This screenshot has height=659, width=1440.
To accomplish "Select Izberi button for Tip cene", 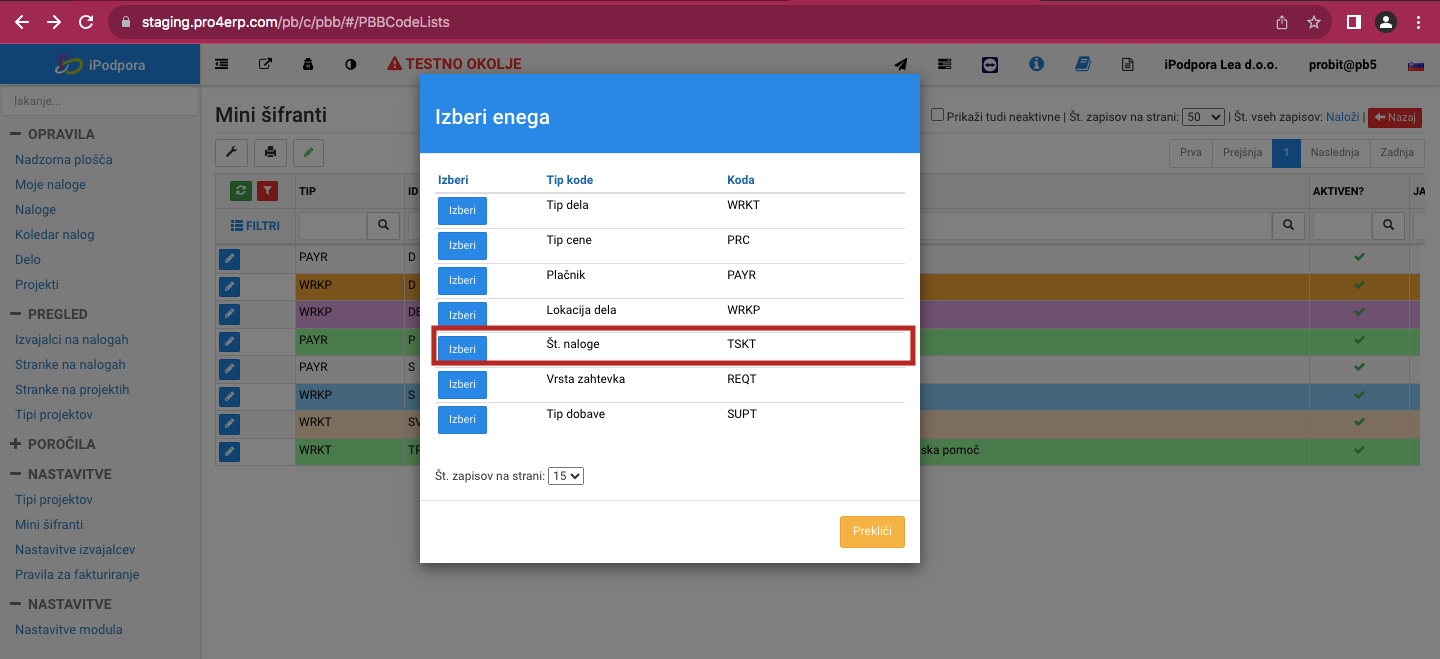I will tap(462, 246).
